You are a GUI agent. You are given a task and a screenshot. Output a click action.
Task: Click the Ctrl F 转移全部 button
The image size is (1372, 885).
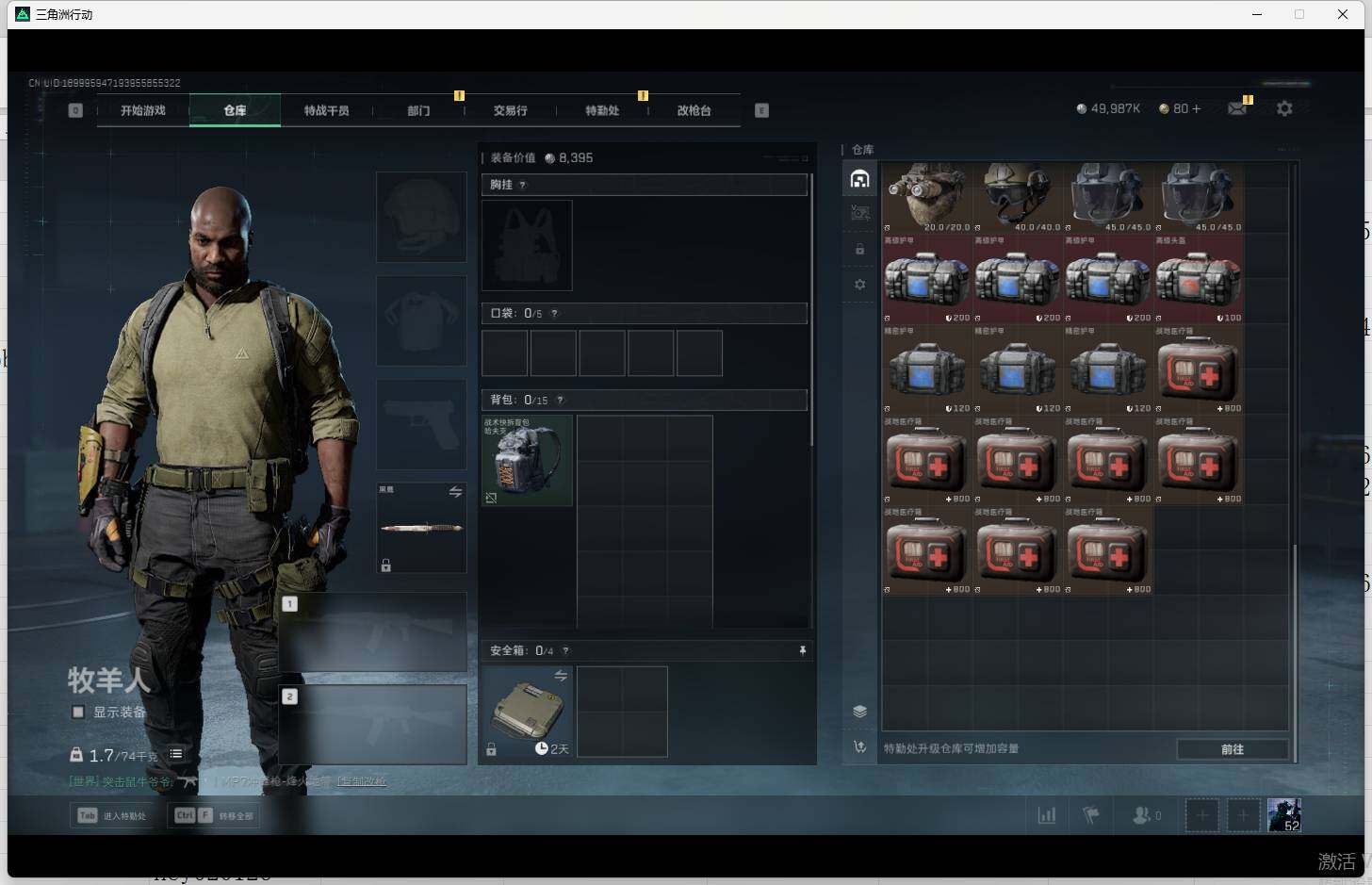[x=215, y=815]
